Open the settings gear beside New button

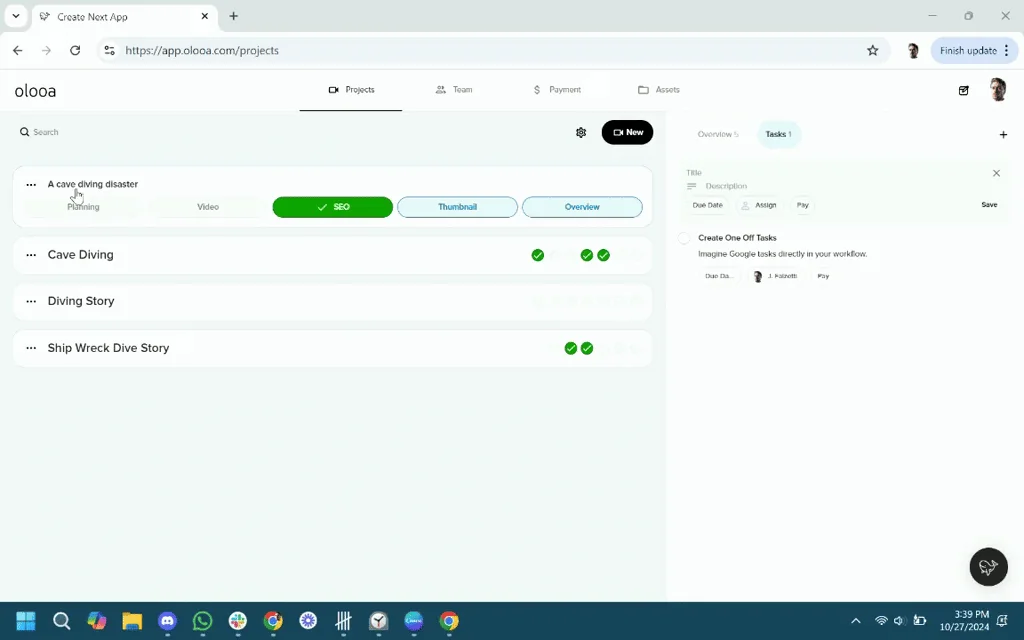pyautogui.click(x=581, y=132)
